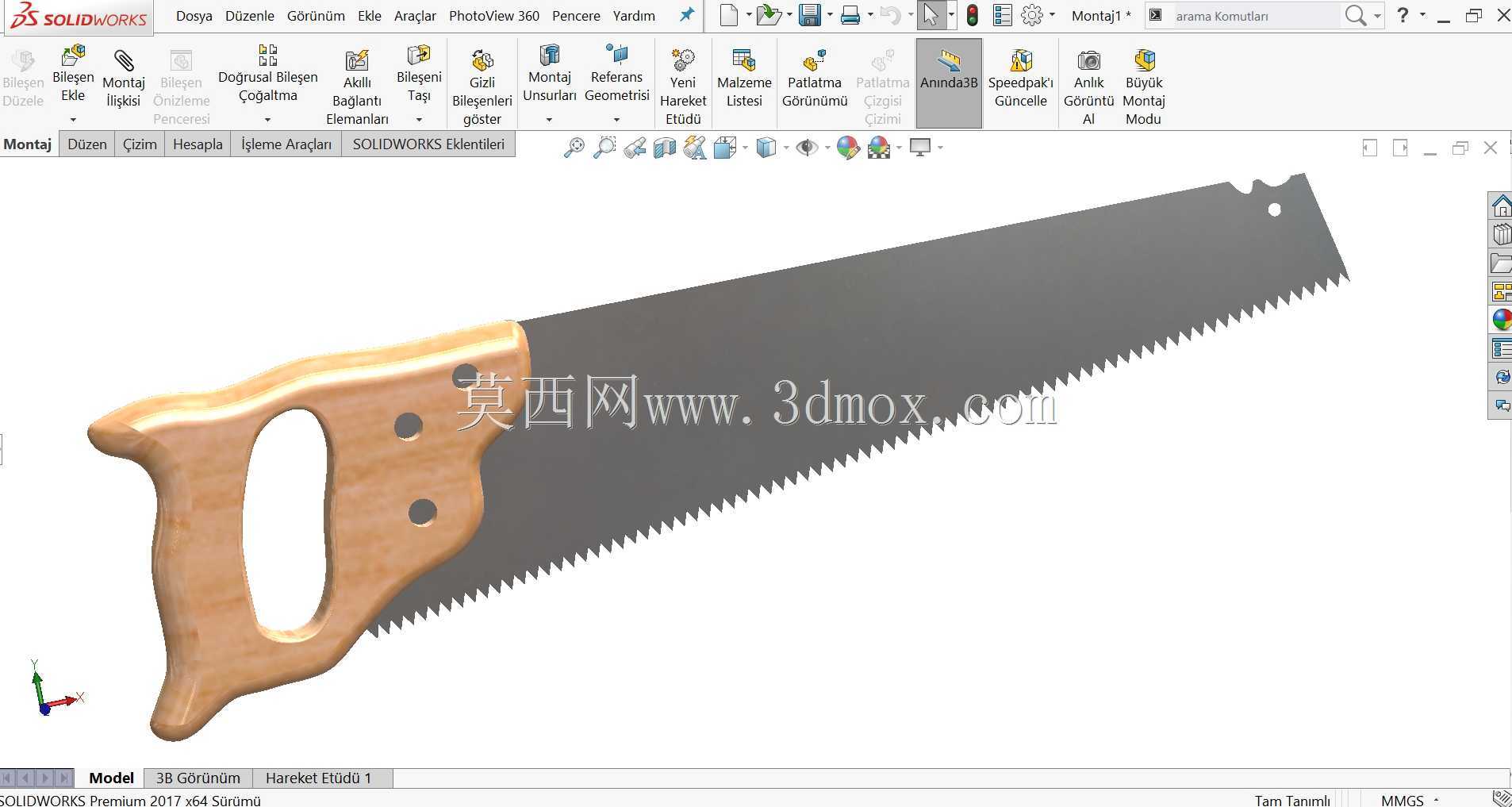Image resolution: width=1512 pixels, height=807 pixels.
Task: Open the search magnifier dropdown arrow
Action: click(1377, 16)
